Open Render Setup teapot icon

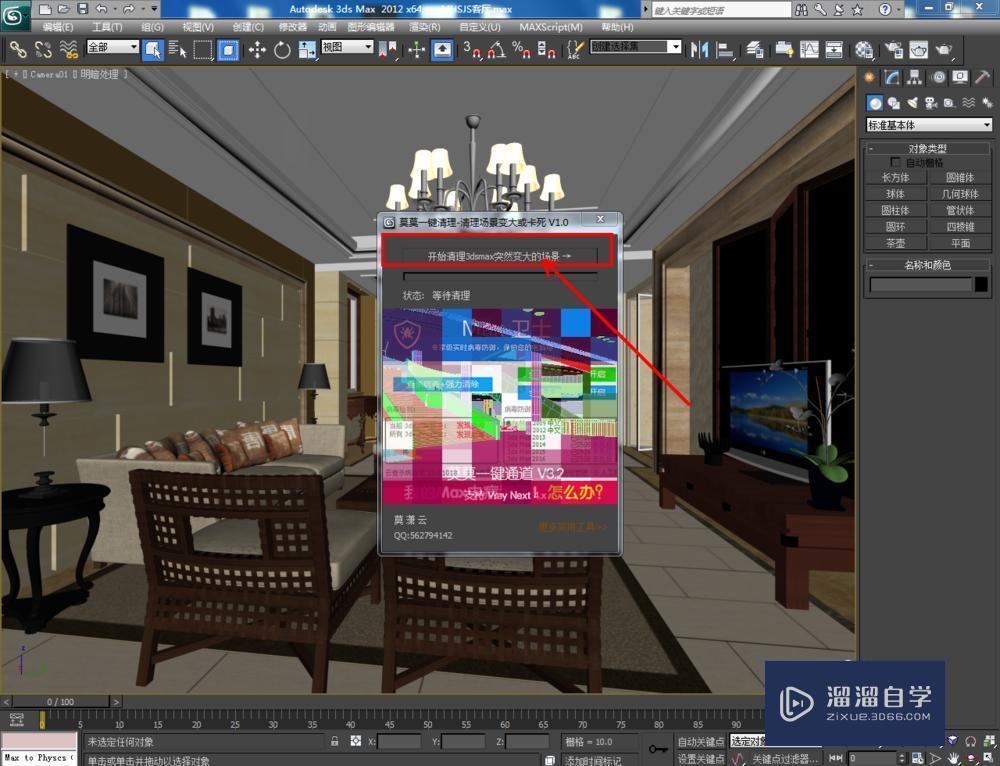893,49
